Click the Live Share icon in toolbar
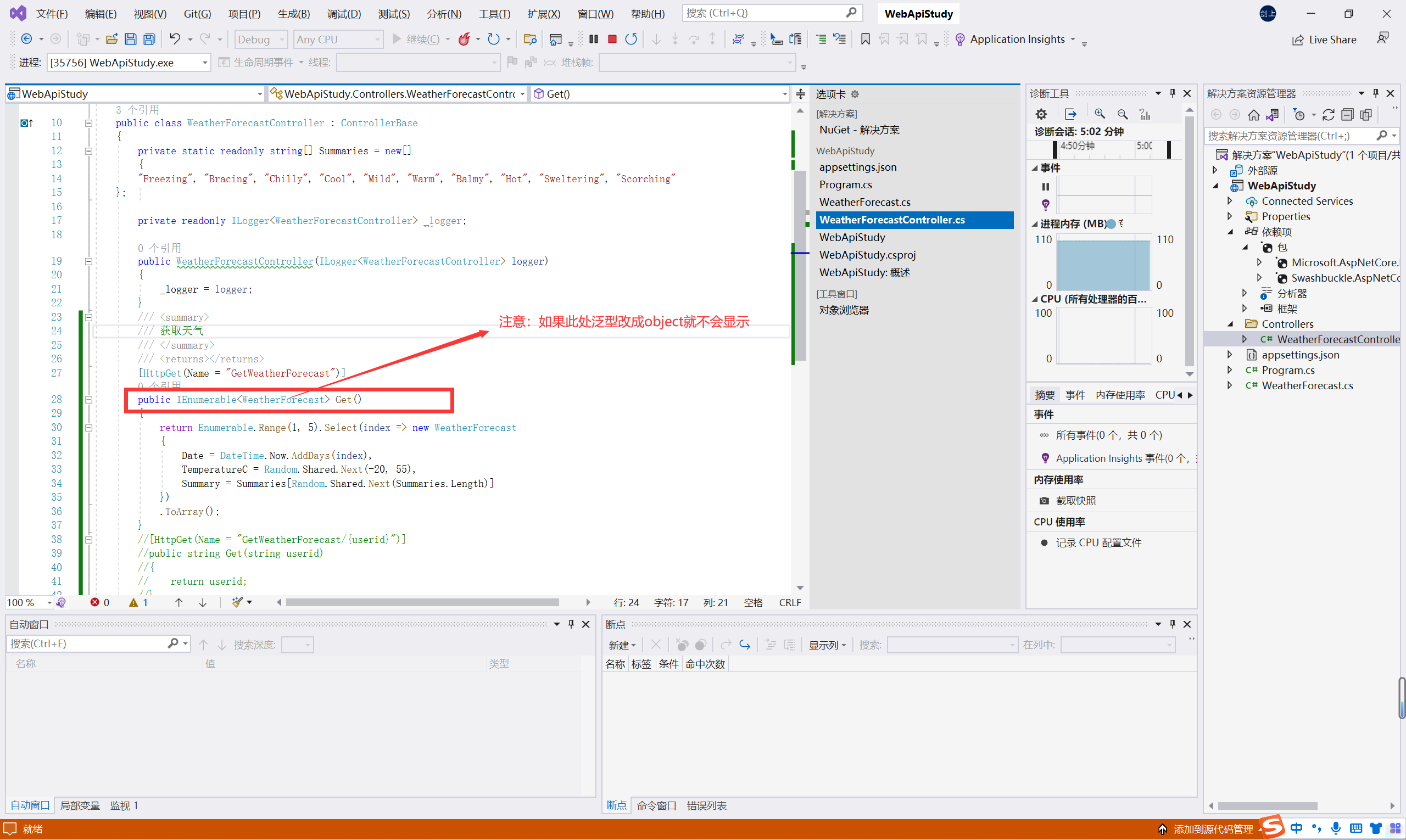1406x840 pixels. point(1293,40)
